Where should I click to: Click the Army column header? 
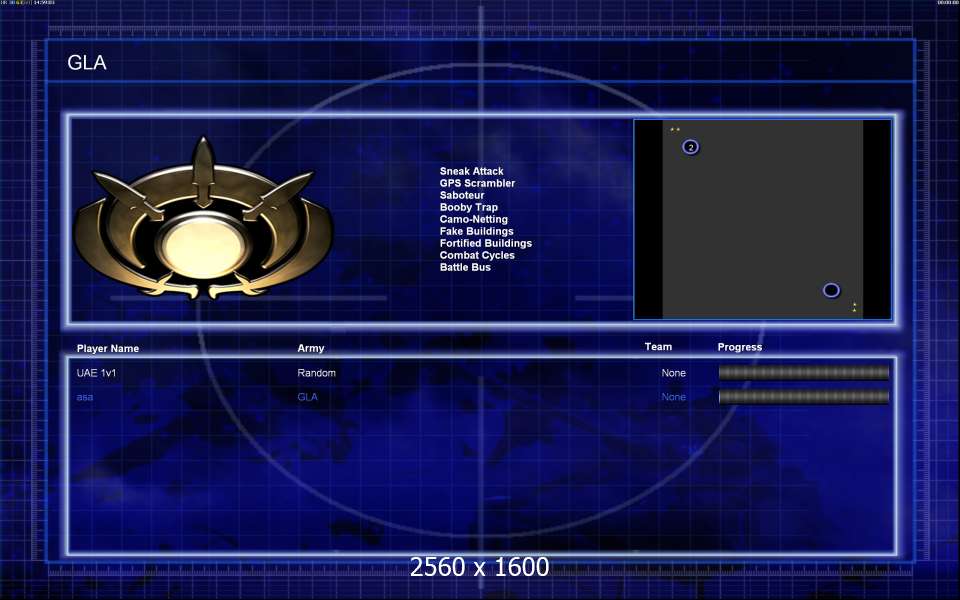click(x=311, y=349)
